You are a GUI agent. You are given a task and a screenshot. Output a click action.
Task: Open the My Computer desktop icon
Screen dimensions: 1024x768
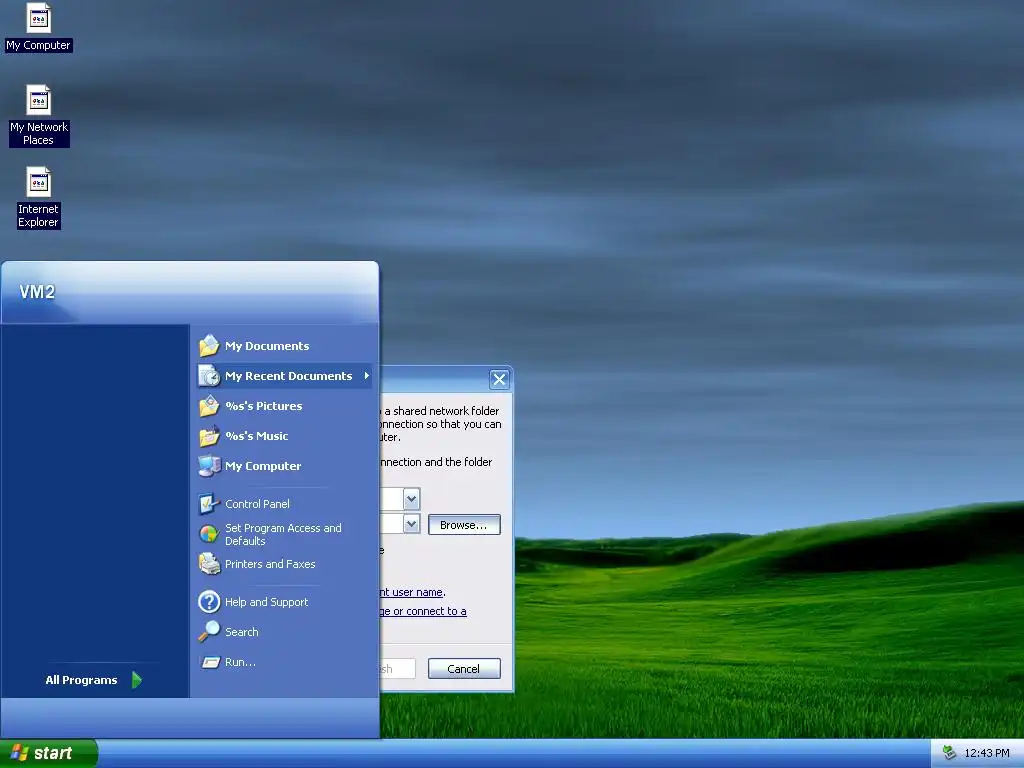39,27
